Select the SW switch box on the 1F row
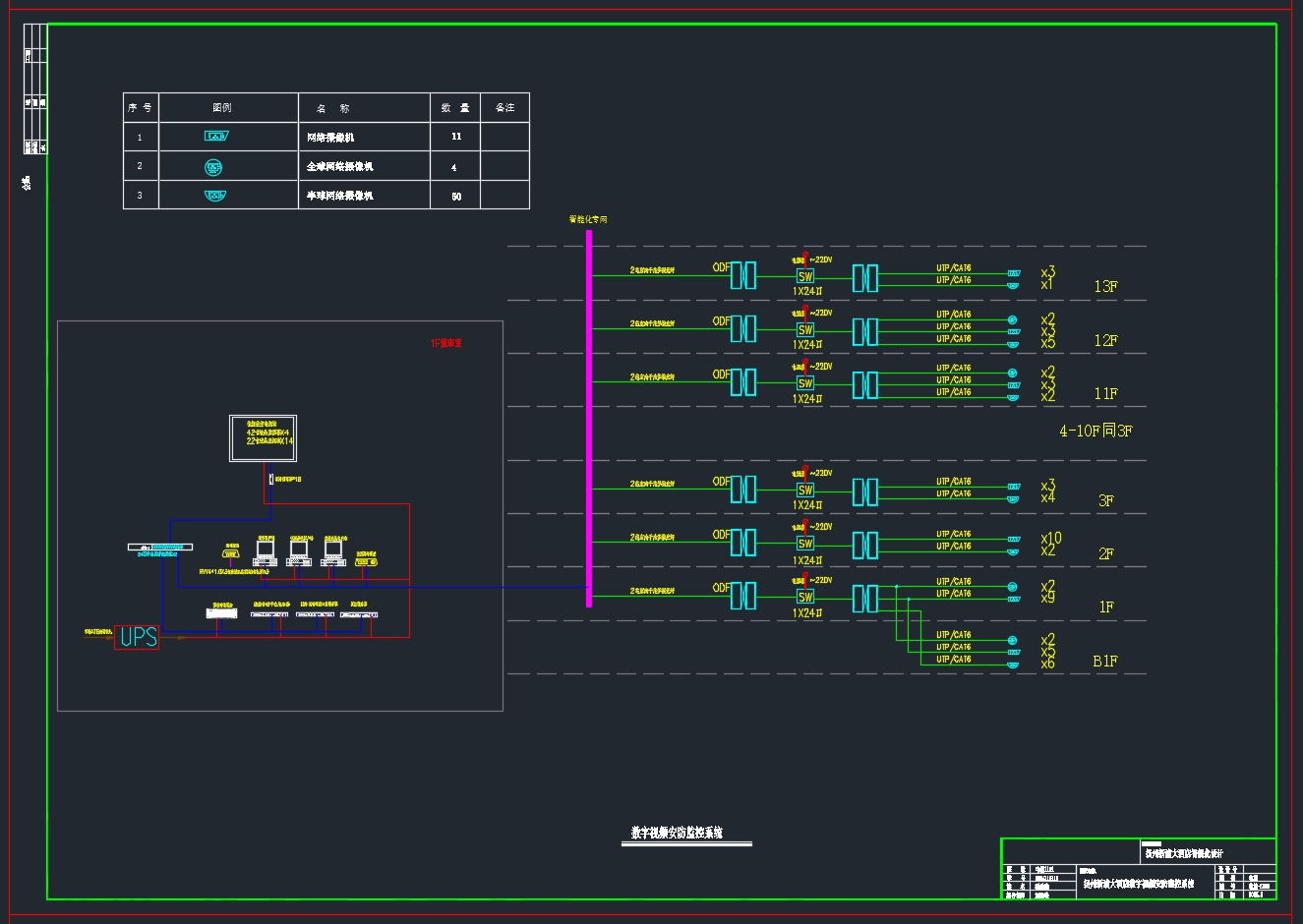The width and height of the screenshot is (1303, 924). (805, 597)
